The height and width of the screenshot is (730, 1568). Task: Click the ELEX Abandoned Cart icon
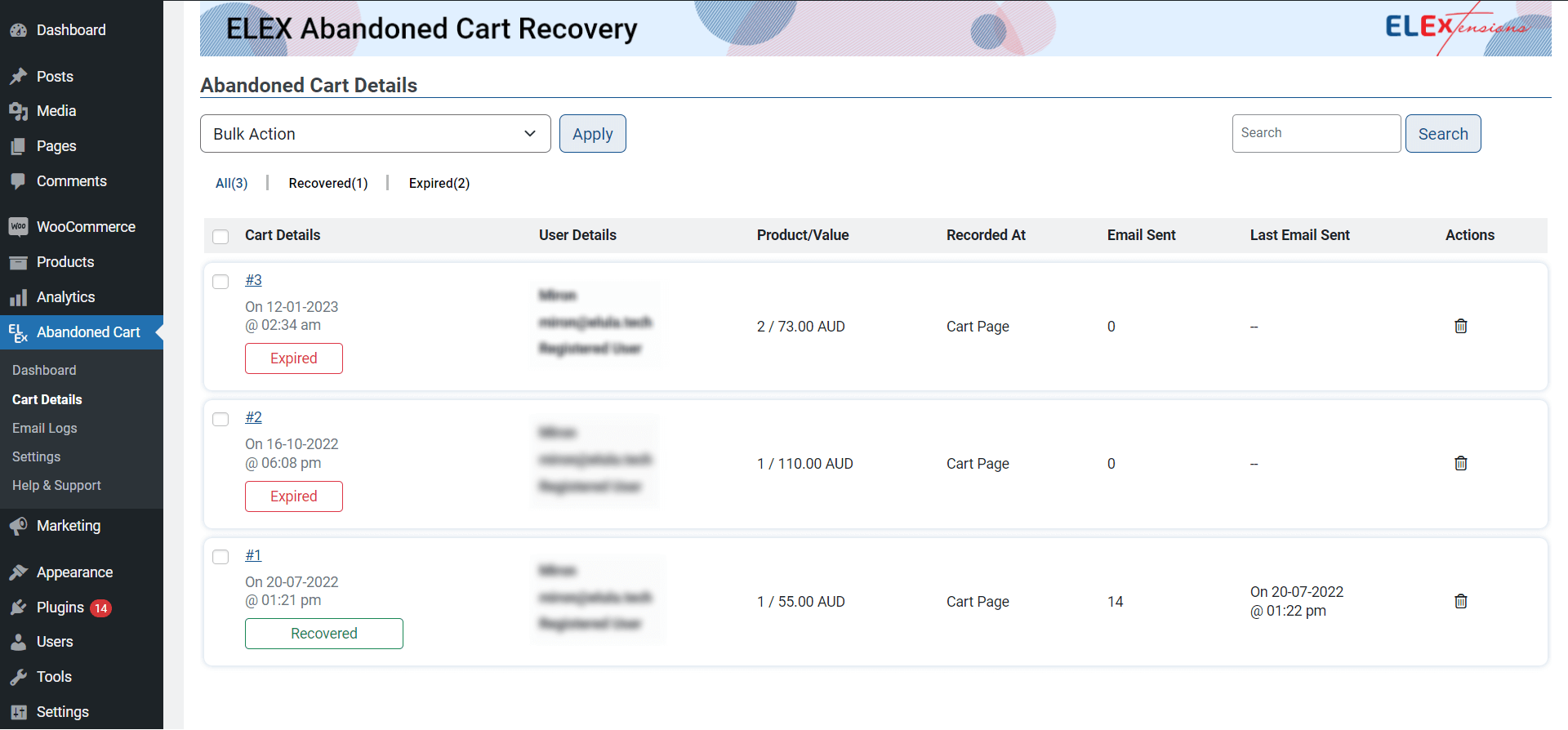[x=18, y=332]
